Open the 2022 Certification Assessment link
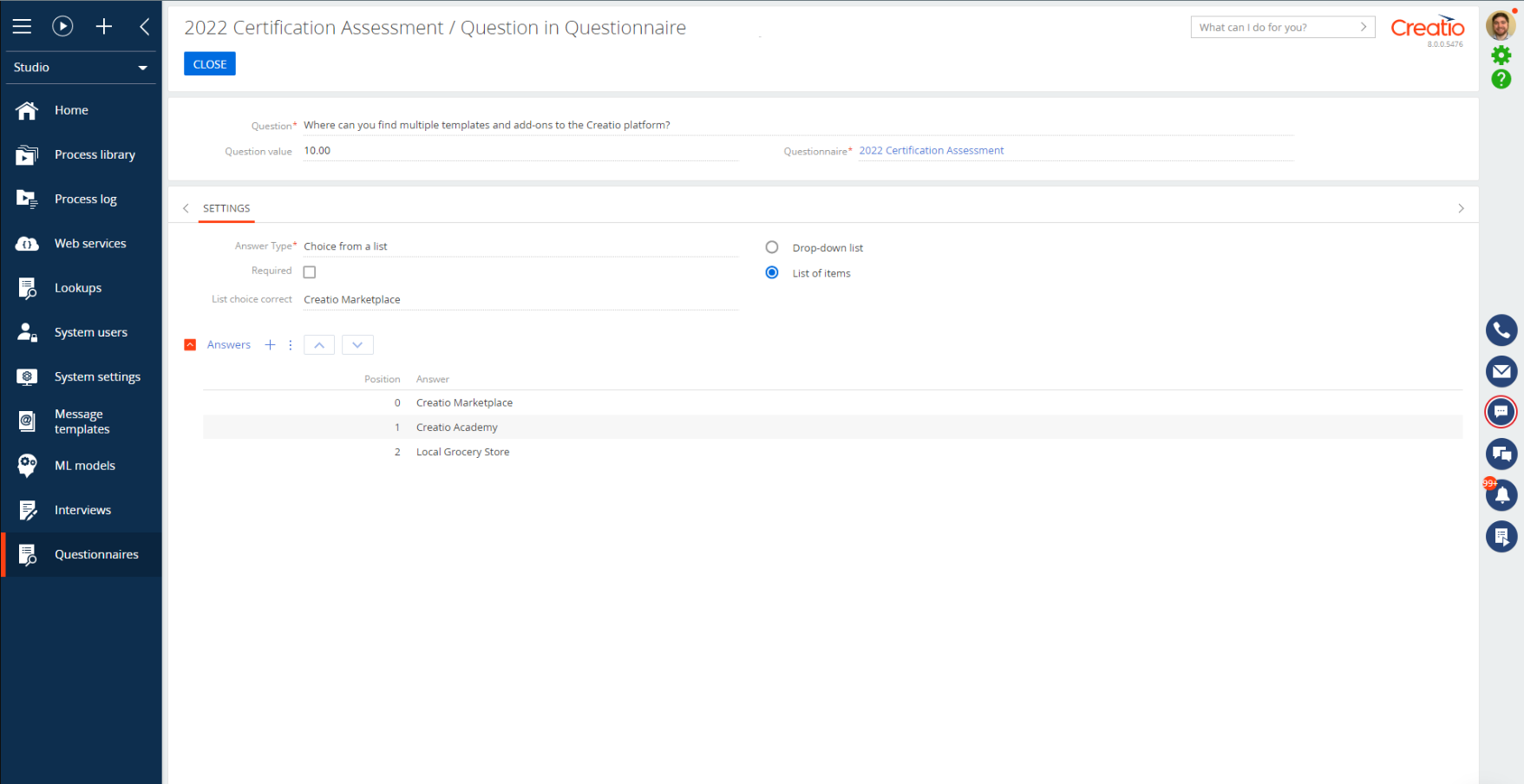The width and height of the screenshot is (1524, 784). coord(931,151)
